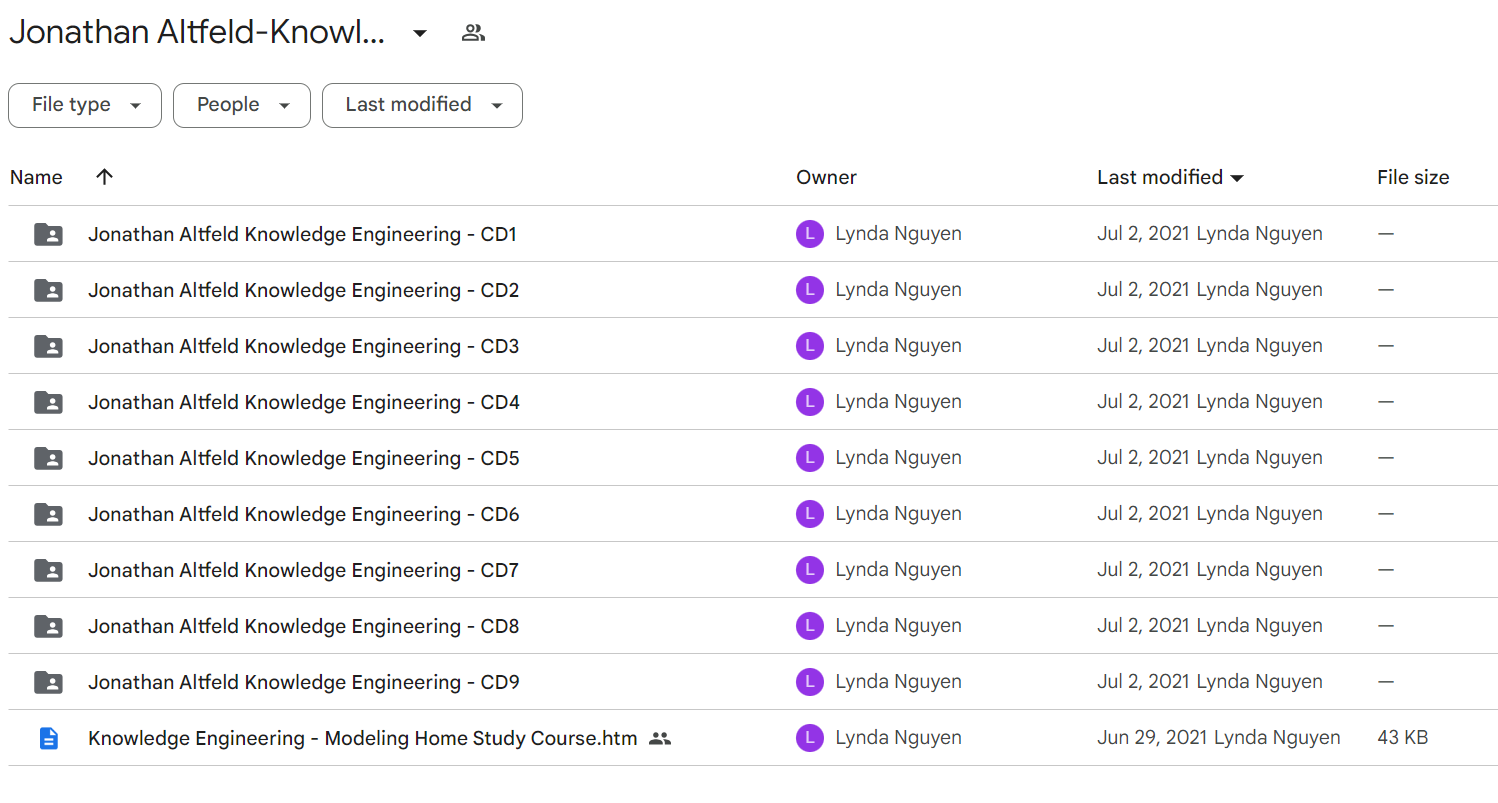Screen dimensions: 1498x803
Task: Click the Jun 29, 2021 modified date
Action: [1153, 738]
